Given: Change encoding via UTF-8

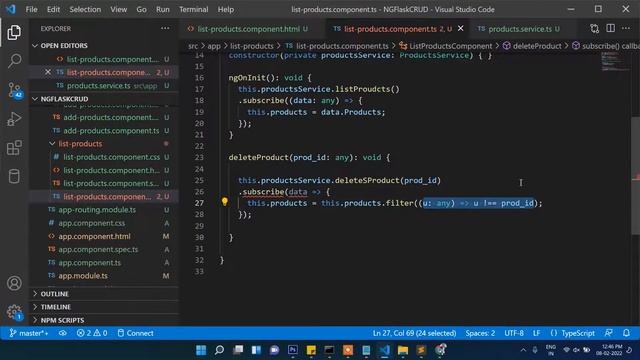Looking at the screenshot, I should click(x=514, y=333).
